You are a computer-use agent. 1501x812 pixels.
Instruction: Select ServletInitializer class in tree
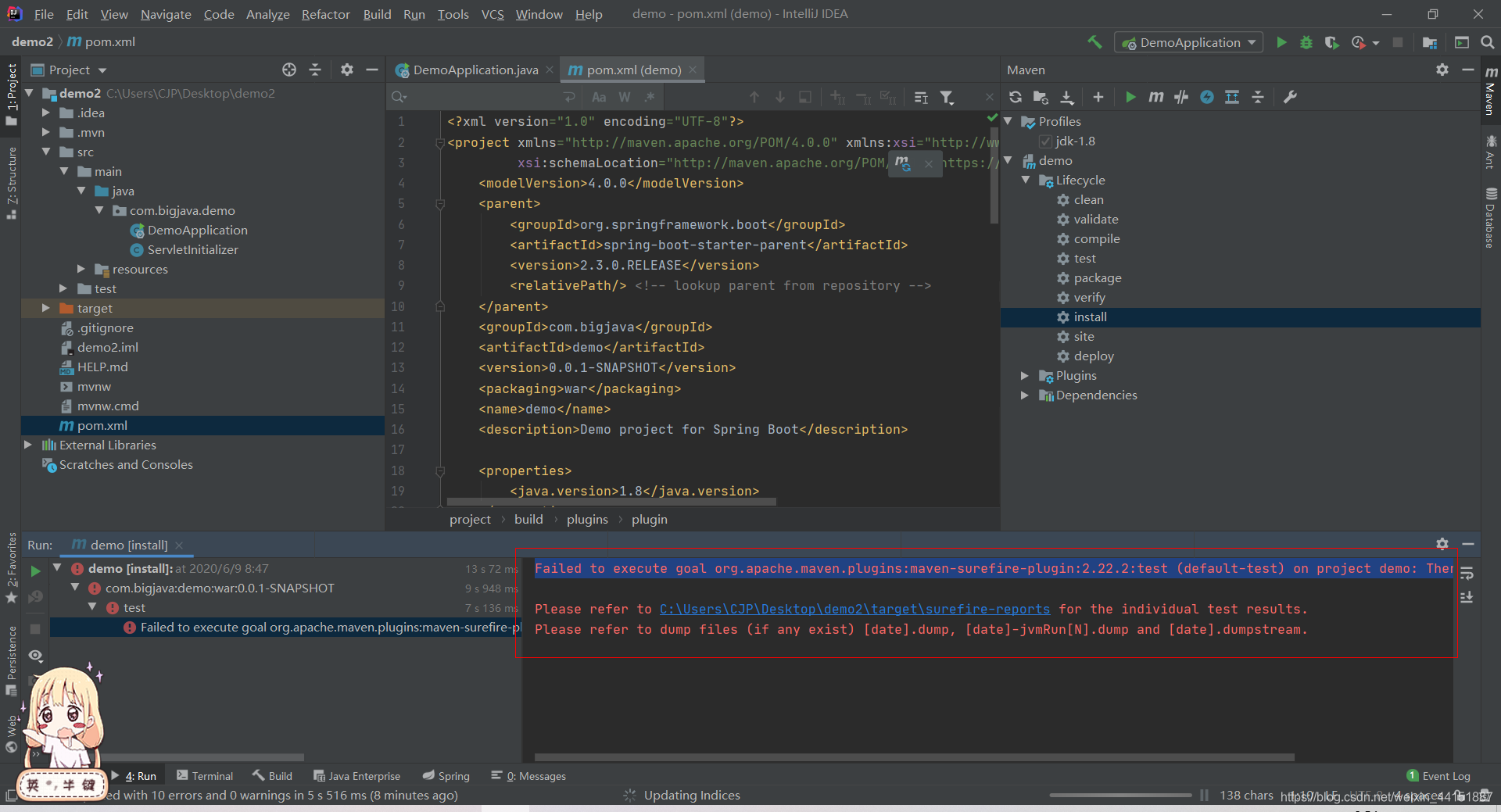coord(192,249)
